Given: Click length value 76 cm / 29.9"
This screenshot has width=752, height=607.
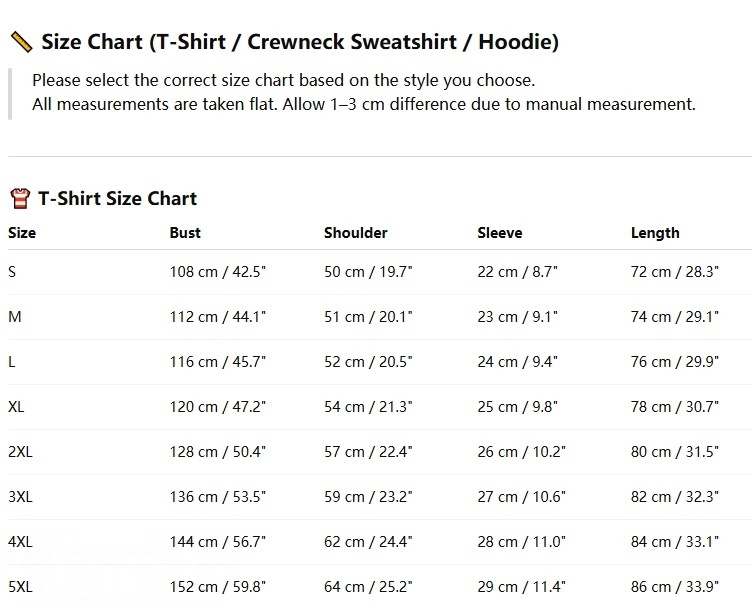Looking at the screenshot, I should (674, 362).
